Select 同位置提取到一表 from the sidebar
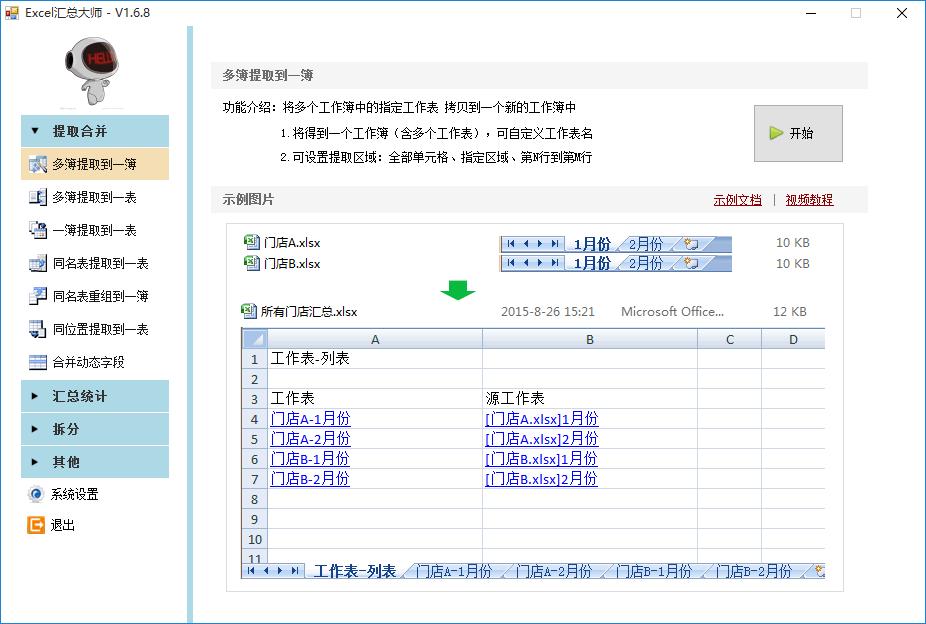This screenshot has width=926, height=624. point(95,329)
